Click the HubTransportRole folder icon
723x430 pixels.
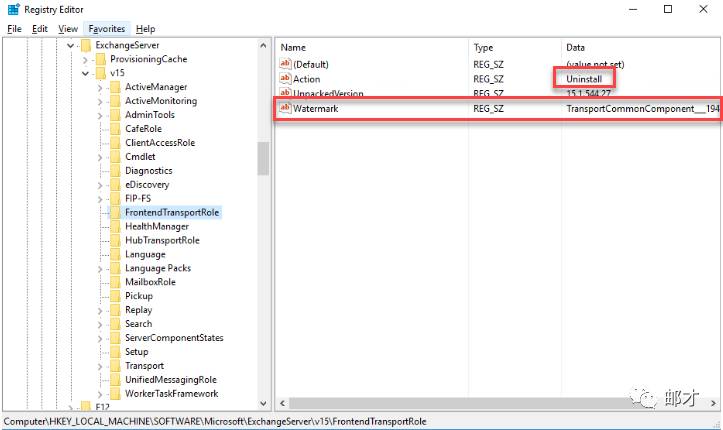(x=114, y=240)
